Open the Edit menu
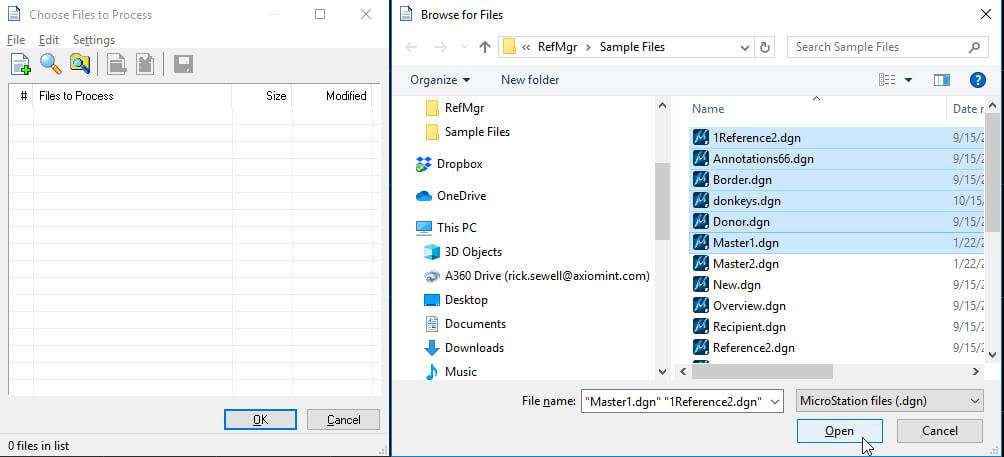Viewport: 1004px width, 457px height. (x=49, y=40)
